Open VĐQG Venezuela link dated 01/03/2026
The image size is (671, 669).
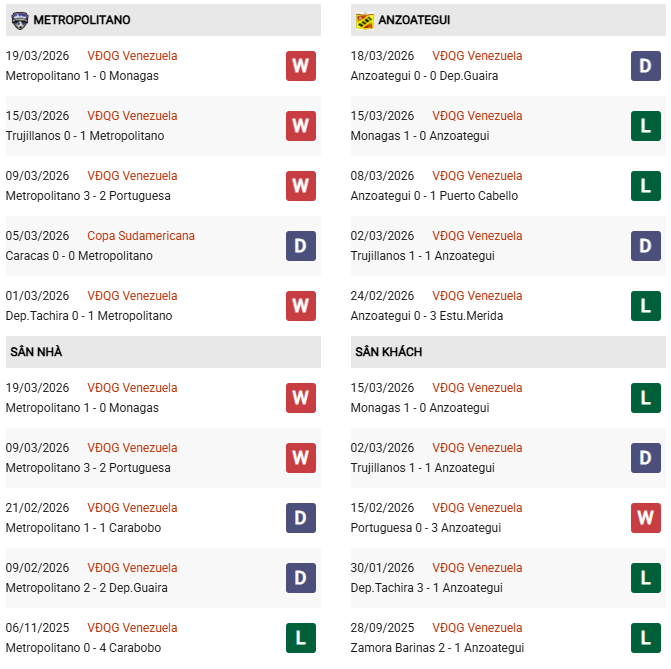tap(132, 296)
